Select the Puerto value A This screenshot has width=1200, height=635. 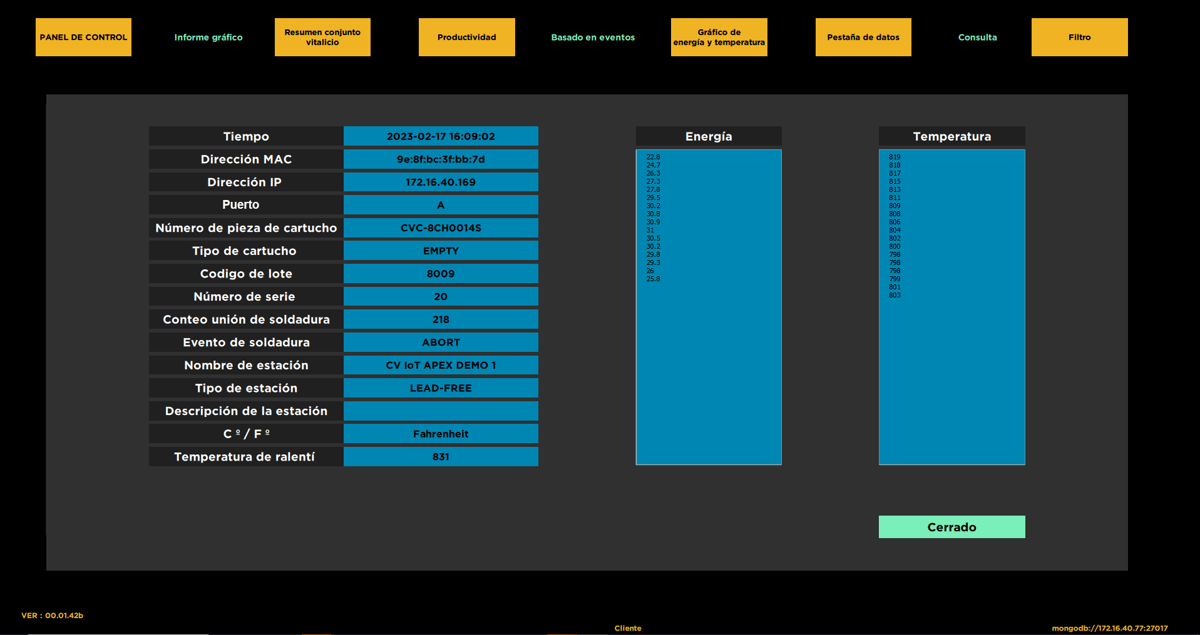[x=441, y=204]
